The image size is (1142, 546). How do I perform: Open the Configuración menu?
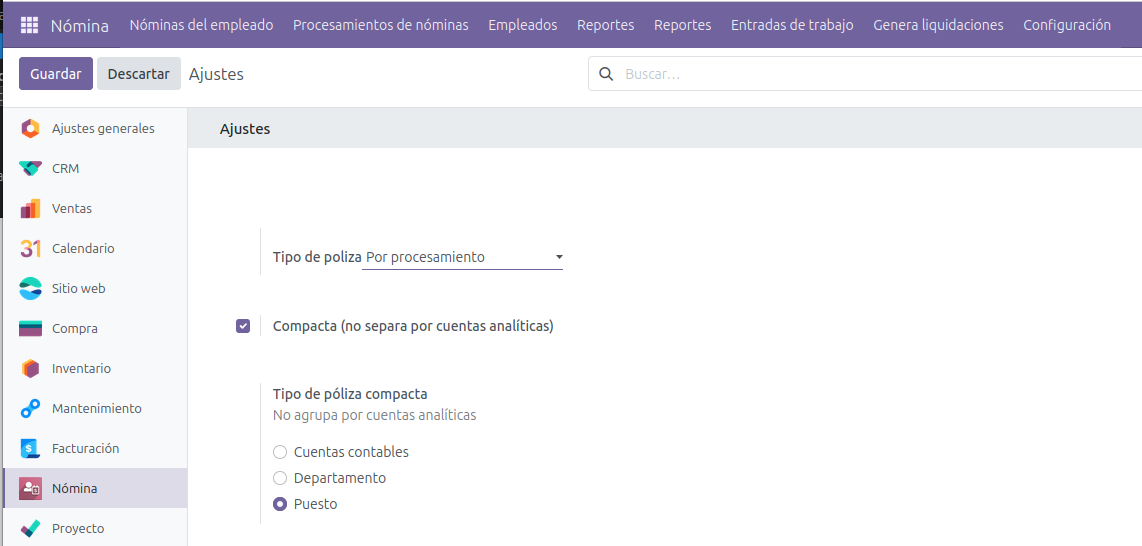click(x=1066, y=25)
